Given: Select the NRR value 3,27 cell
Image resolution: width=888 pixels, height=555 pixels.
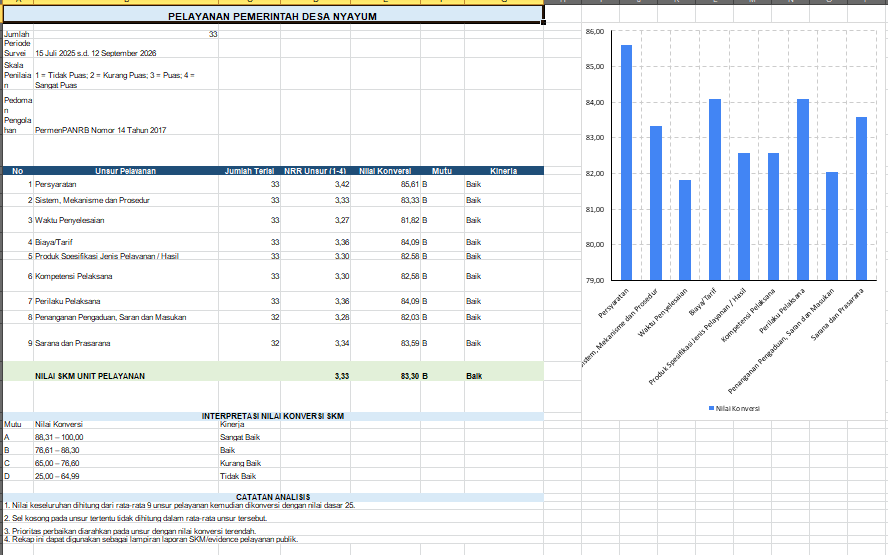Looking at the screenshot, I should 315,220.
